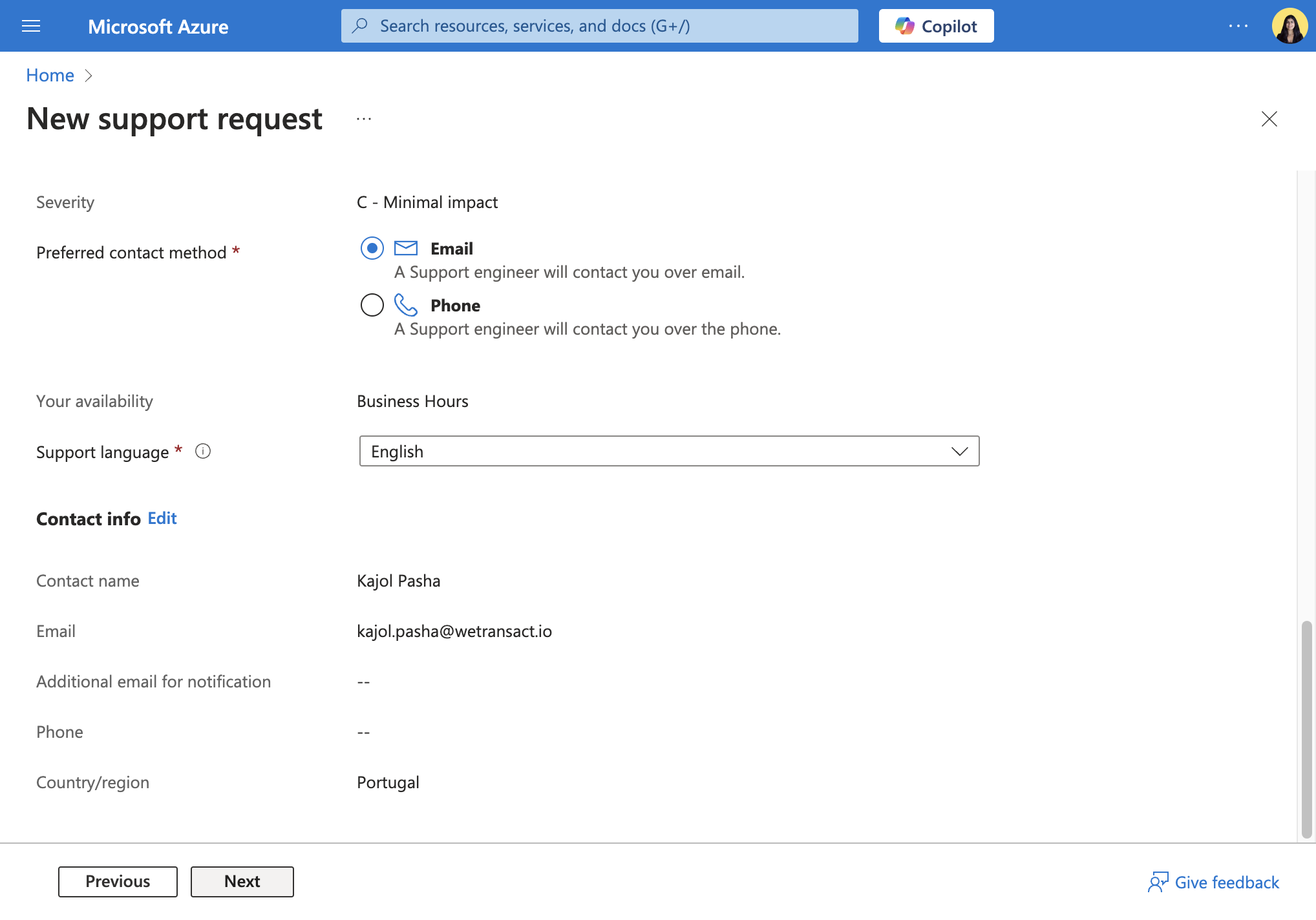The height and width of the screenshot is (920, 1316).
Task: Click the C - Minimal impact severity
Action: pyautogui.click(x=427, y=202)
